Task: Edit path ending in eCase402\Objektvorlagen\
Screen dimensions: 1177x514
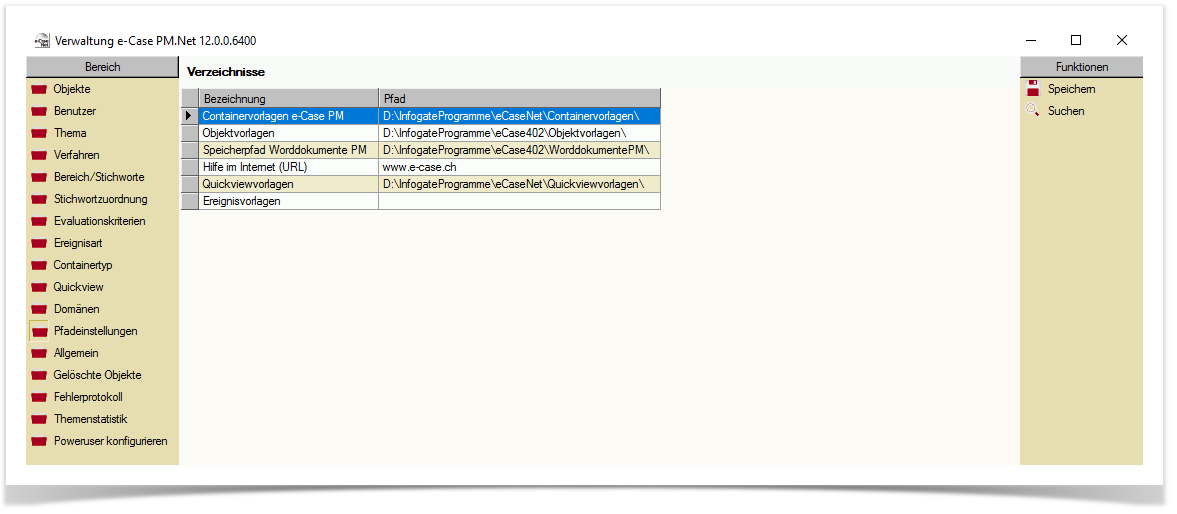Action: (519, 133)
